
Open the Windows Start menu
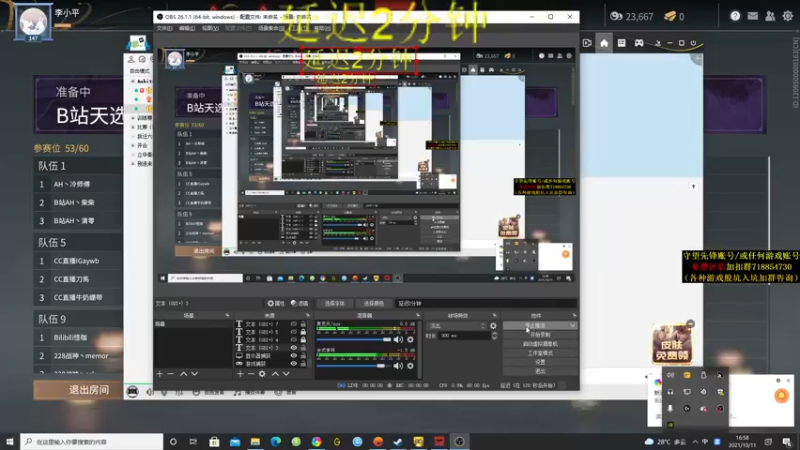pos(10,441)
